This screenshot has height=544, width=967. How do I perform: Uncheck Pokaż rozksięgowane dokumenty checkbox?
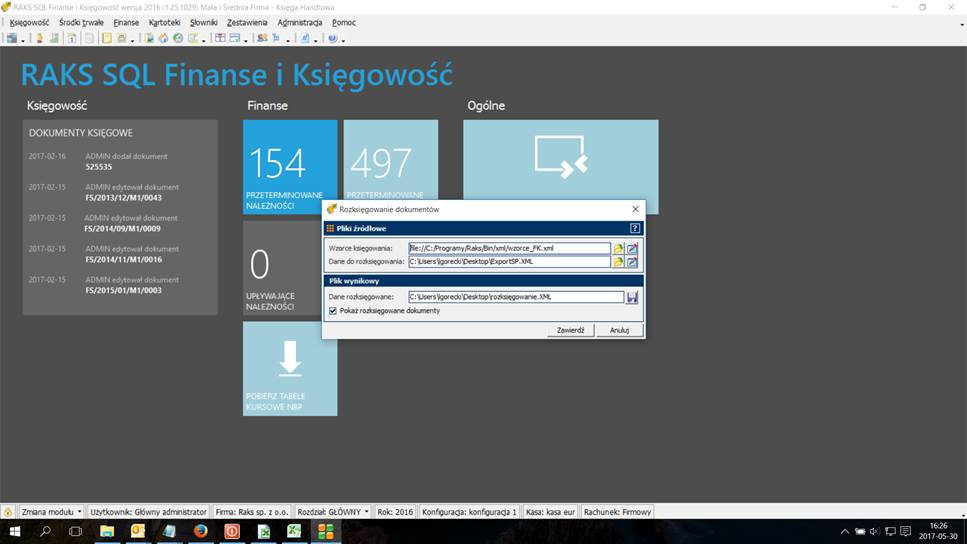coord(333,311)
